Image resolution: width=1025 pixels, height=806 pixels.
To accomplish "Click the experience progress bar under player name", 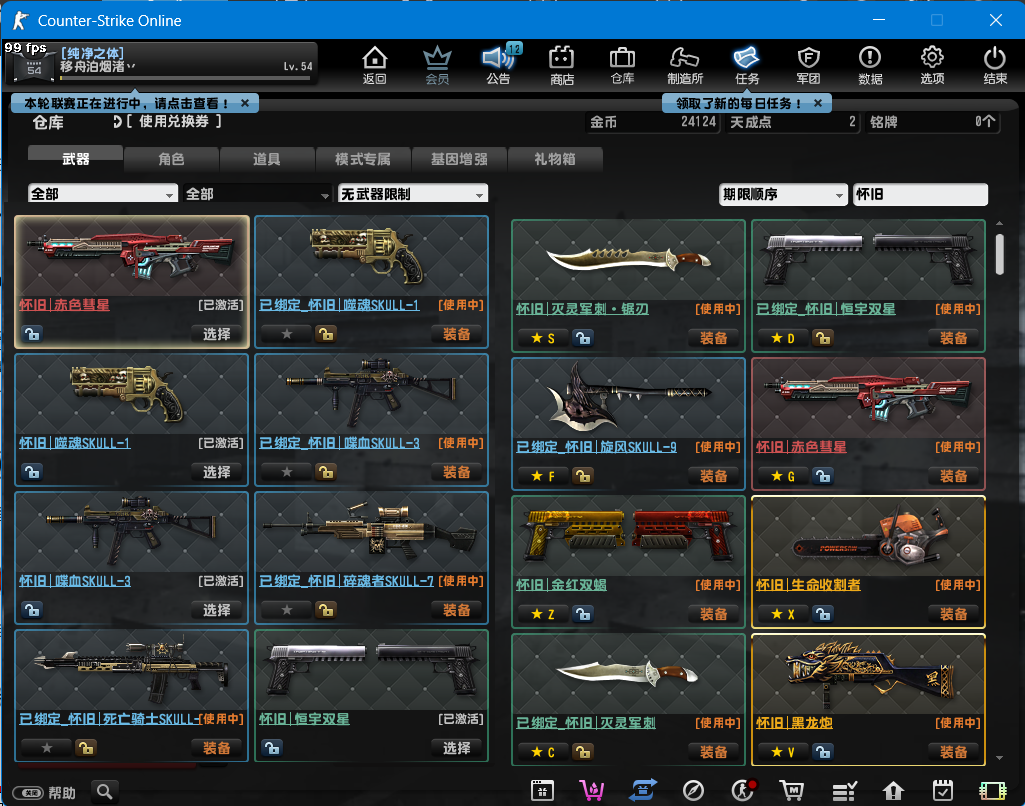I will pyautogui.click(x=185, y=78).
